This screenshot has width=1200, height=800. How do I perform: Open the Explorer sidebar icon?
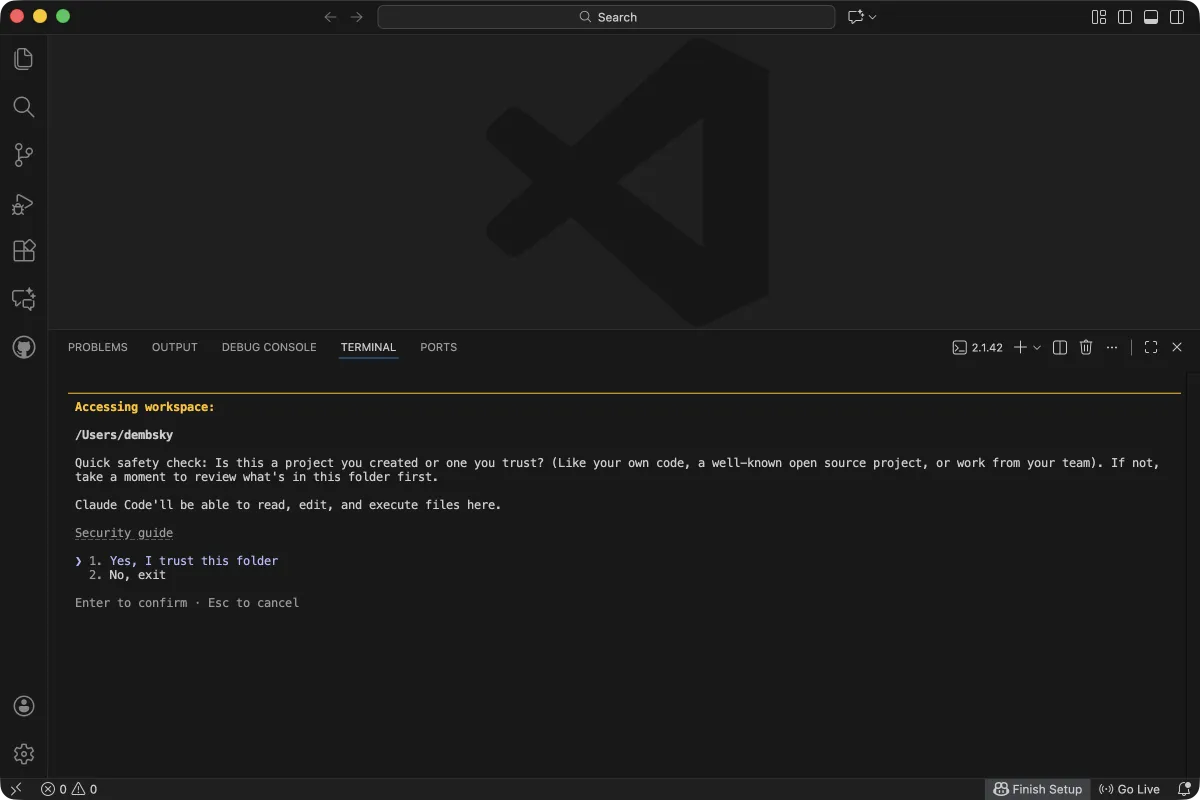tap(23, 58)
